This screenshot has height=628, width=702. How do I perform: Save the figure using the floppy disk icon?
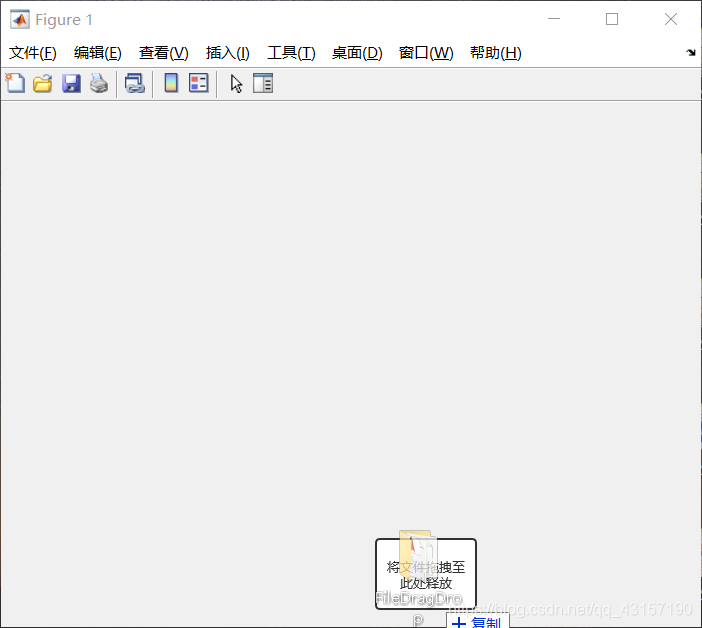coord(71,84)
